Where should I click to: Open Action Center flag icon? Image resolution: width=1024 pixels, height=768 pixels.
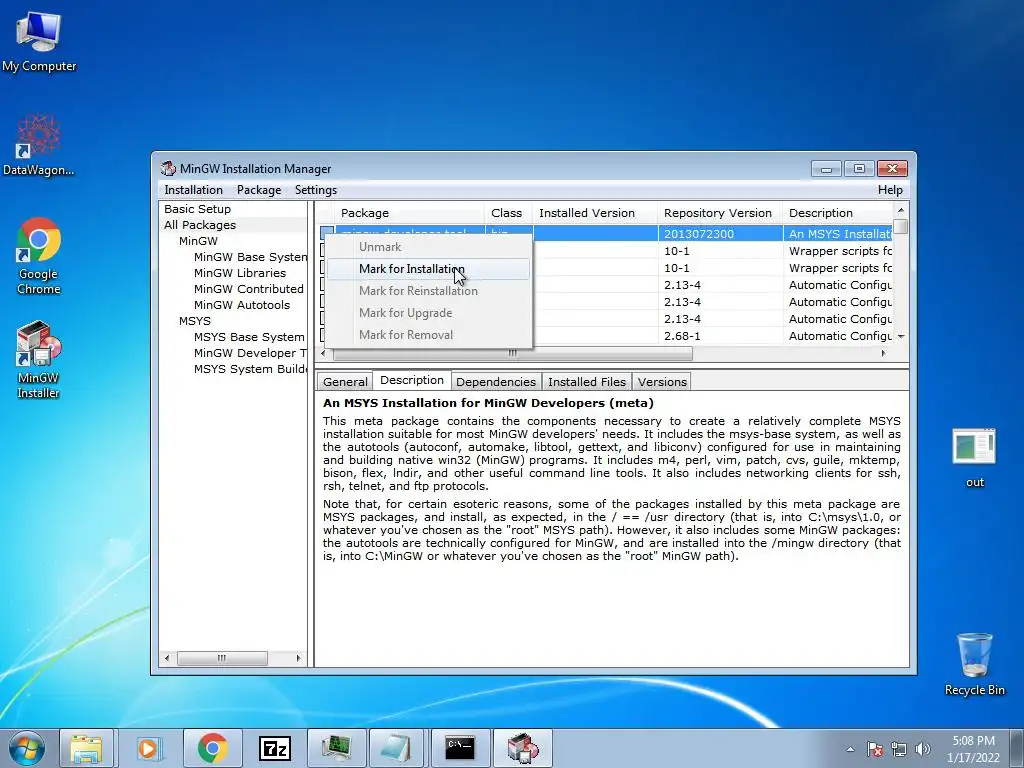point(875,749)
